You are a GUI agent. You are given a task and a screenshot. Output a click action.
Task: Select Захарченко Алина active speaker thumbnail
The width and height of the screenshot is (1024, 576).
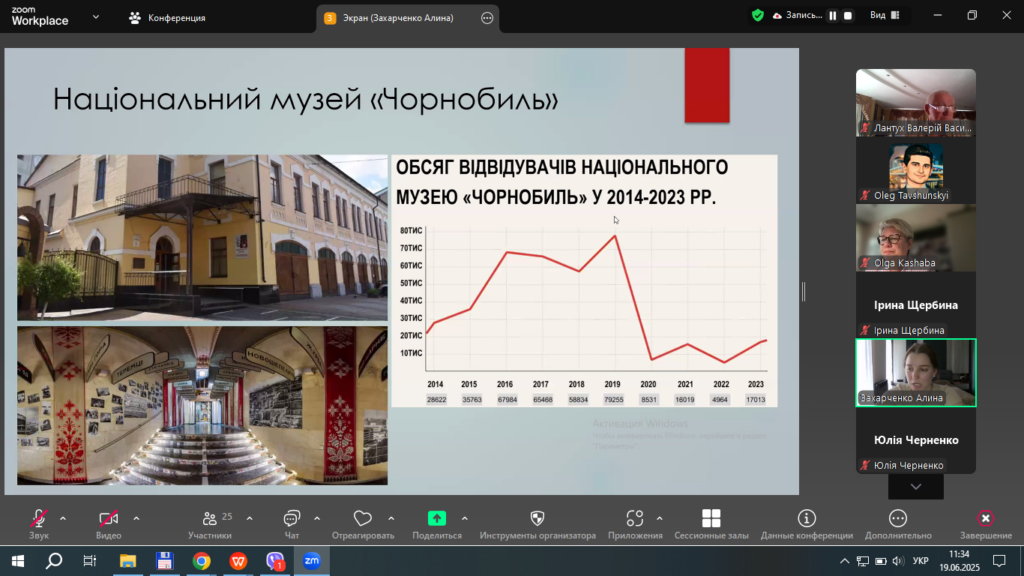[916, 373]
